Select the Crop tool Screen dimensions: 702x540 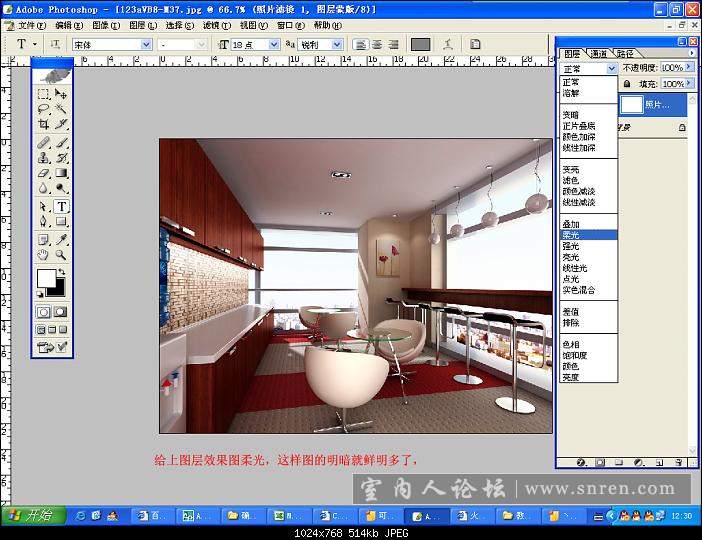(43, 124)
